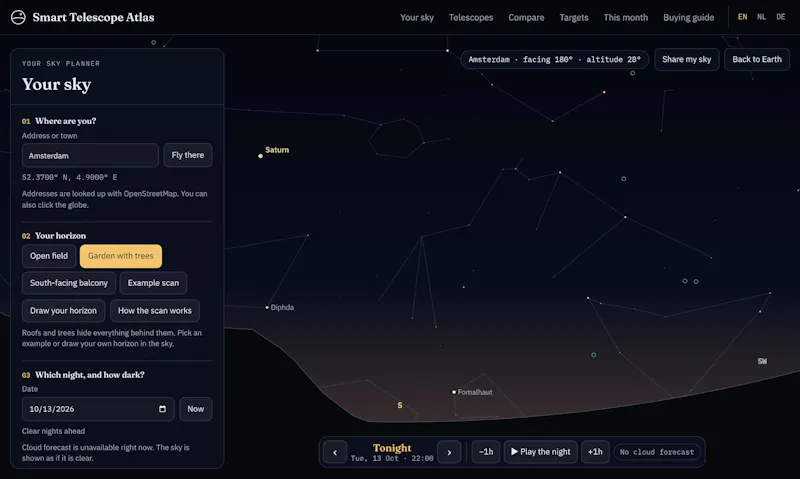
Task: Select the Fomalhaut star marker
Action: coord(454,392)
